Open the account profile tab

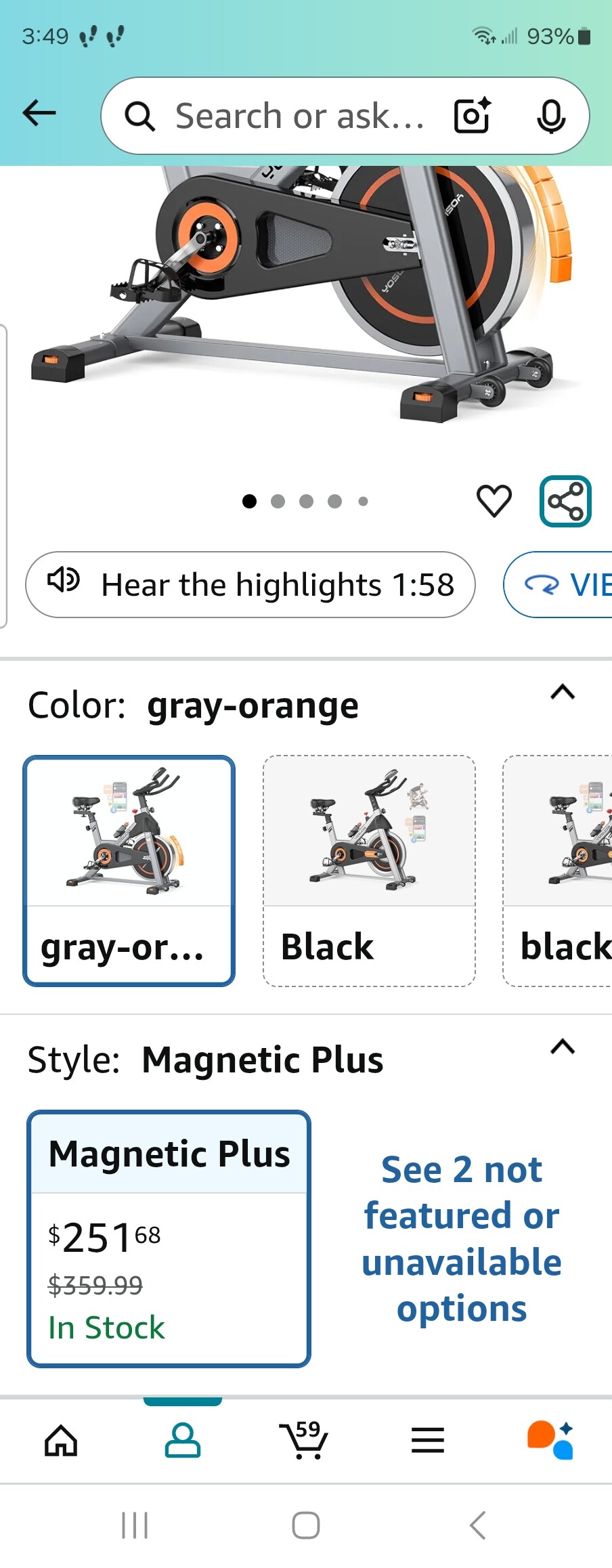pos(183,1440)
